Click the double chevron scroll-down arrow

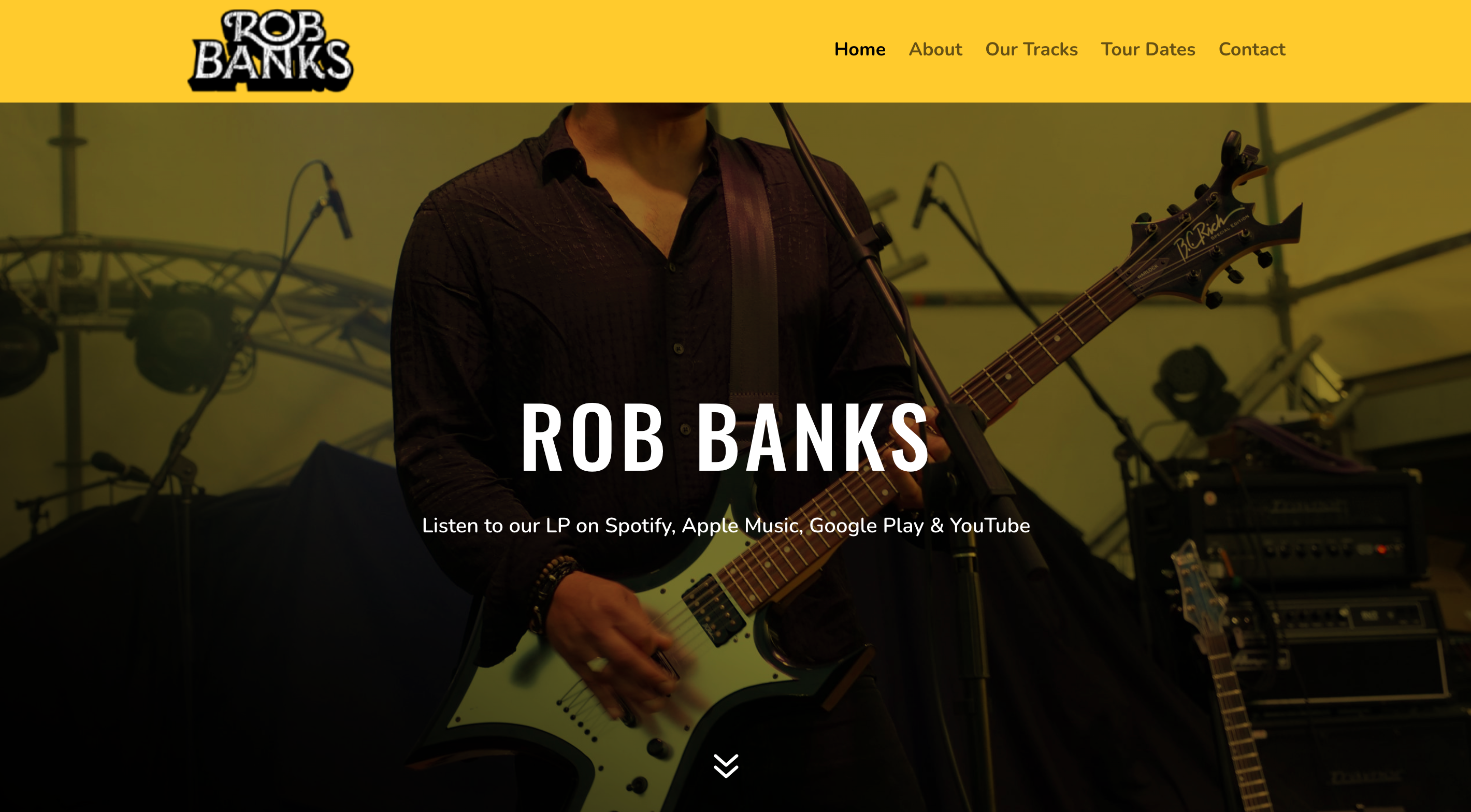(x=726, y=765)
